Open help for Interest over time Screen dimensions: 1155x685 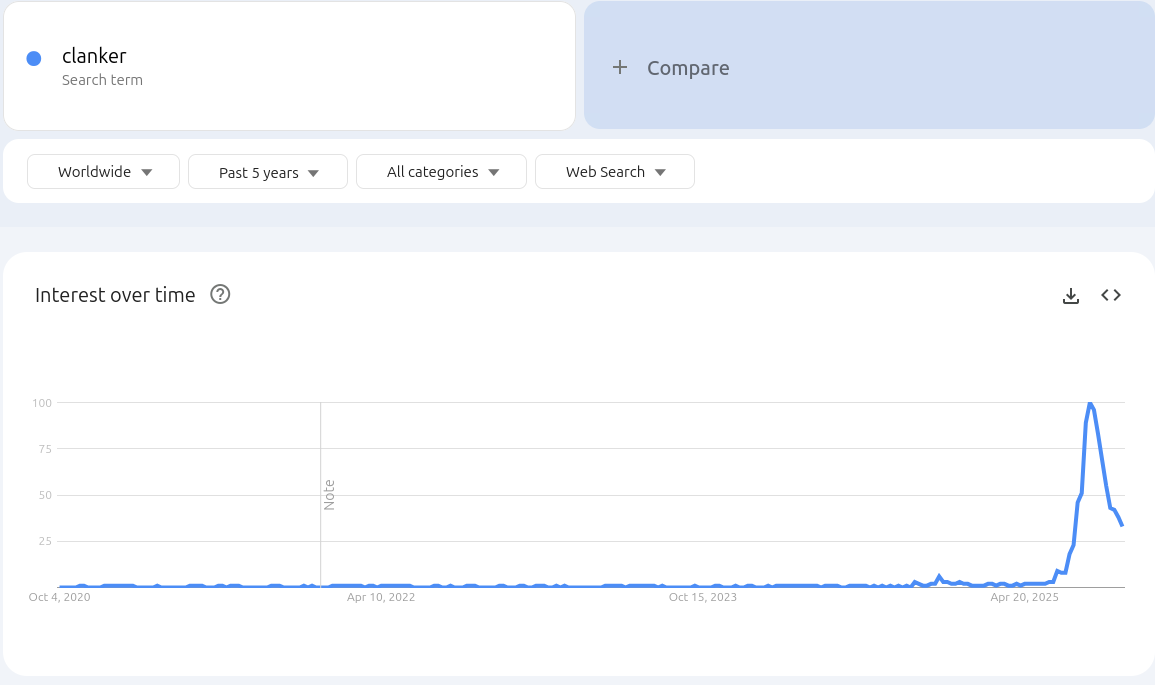coord(220,295)
